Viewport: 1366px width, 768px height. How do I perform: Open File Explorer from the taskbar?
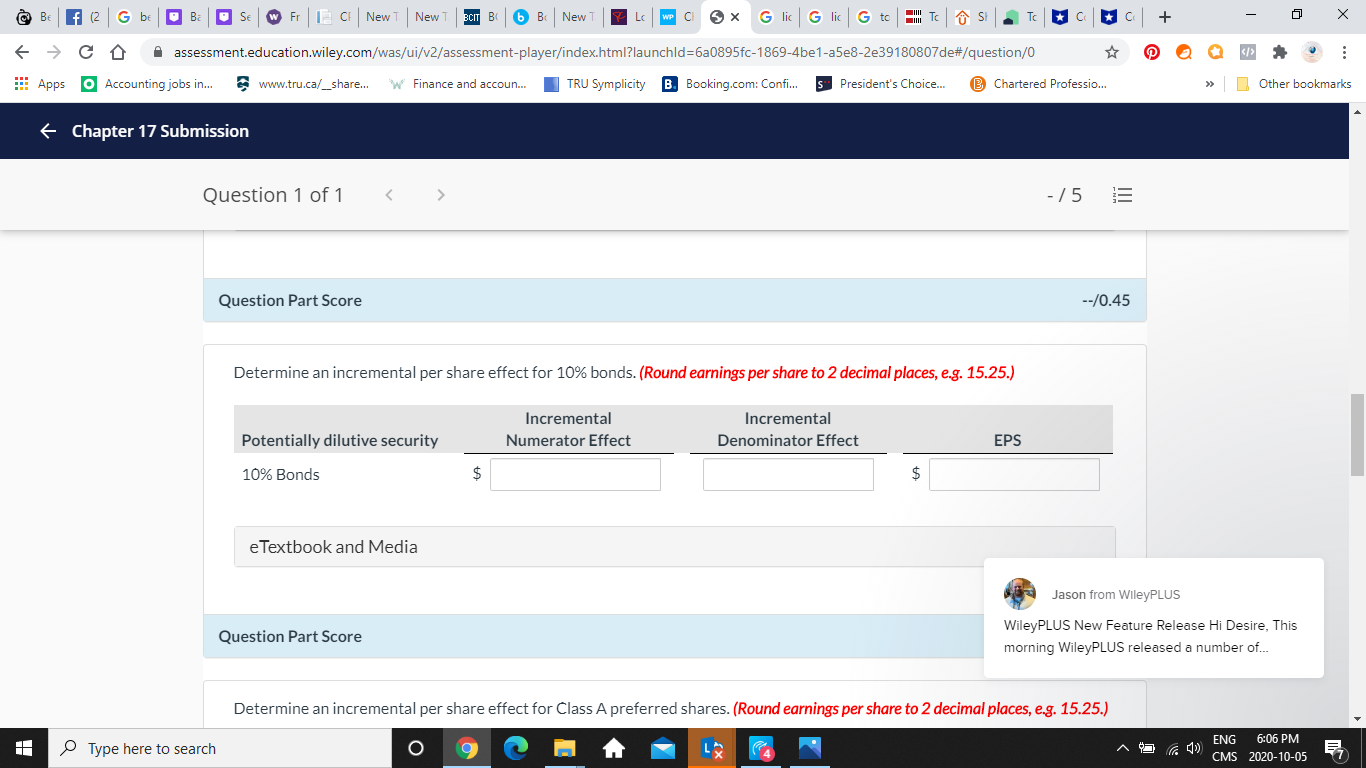click(565, 748)
